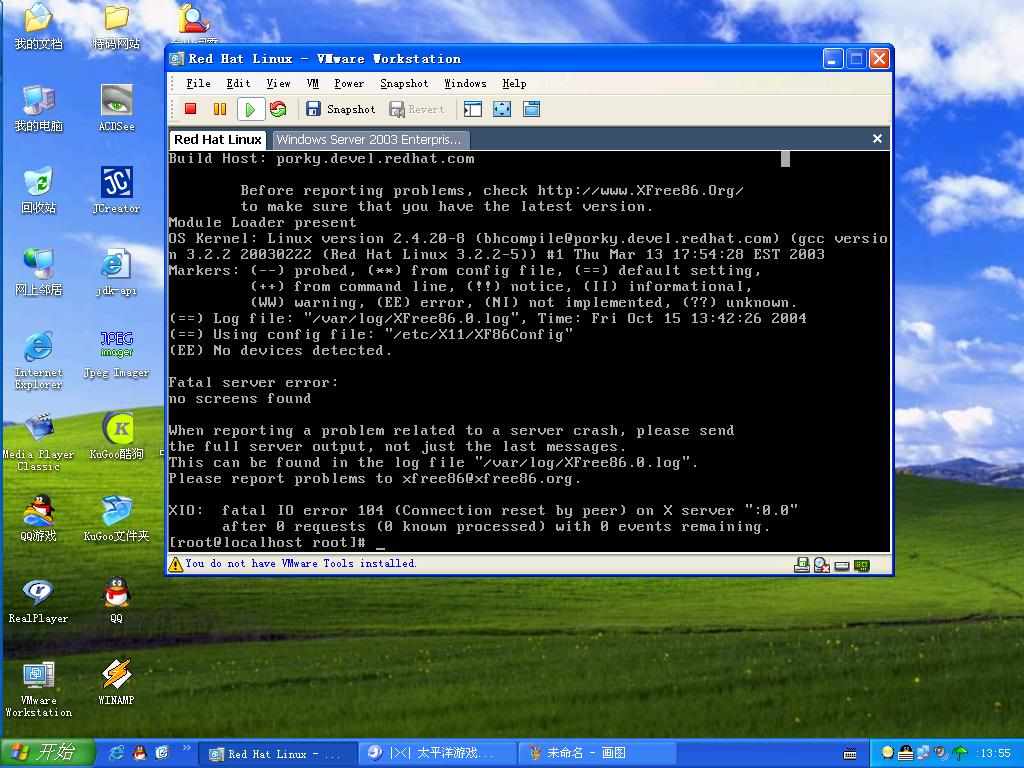Click the red Power Off button

tap(190, 109)
